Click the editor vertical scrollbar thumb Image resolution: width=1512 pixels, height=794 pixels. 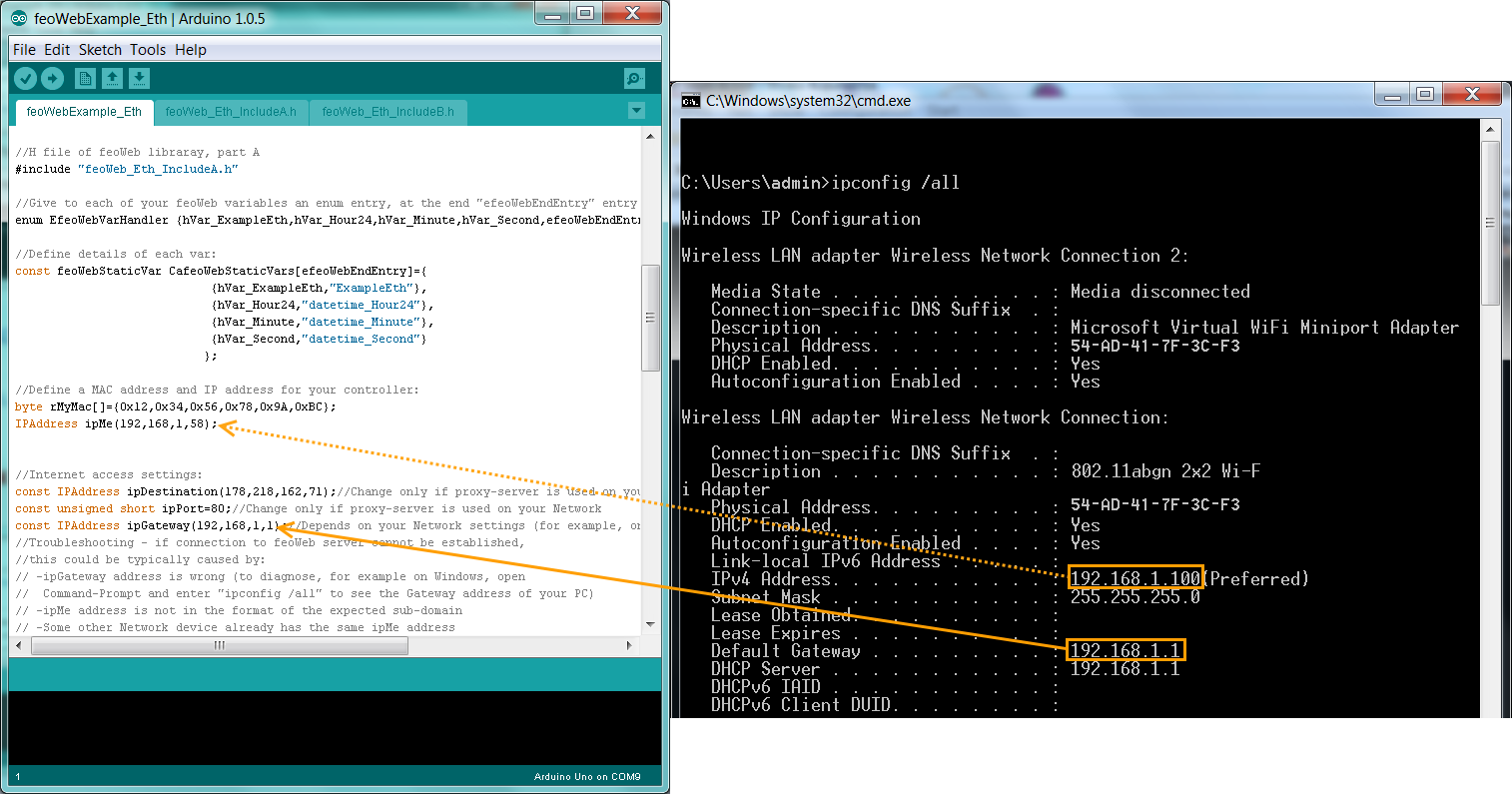click(x=650, y=318)
